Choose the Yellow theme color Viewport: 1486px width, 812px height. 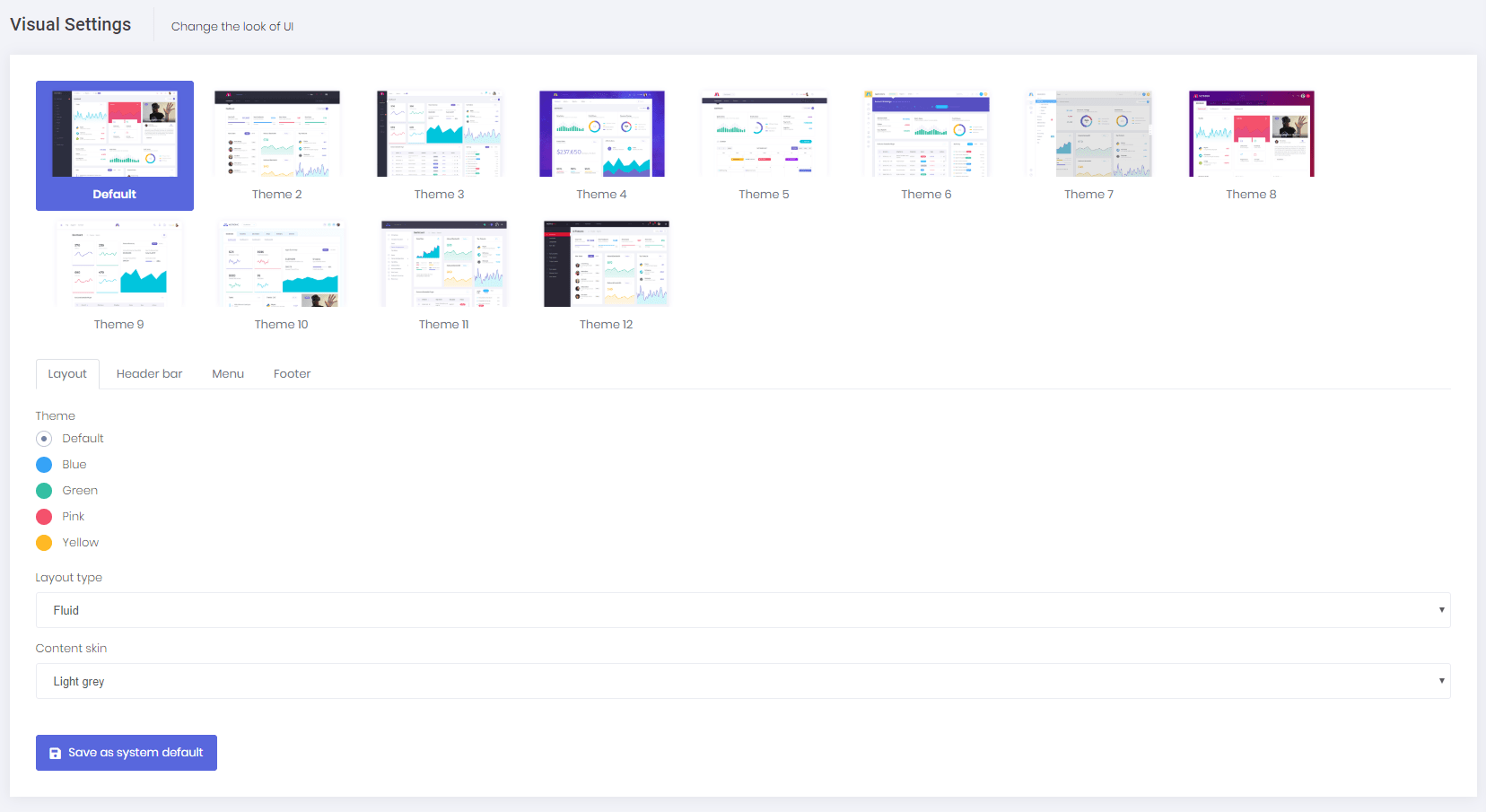(44, 542)
